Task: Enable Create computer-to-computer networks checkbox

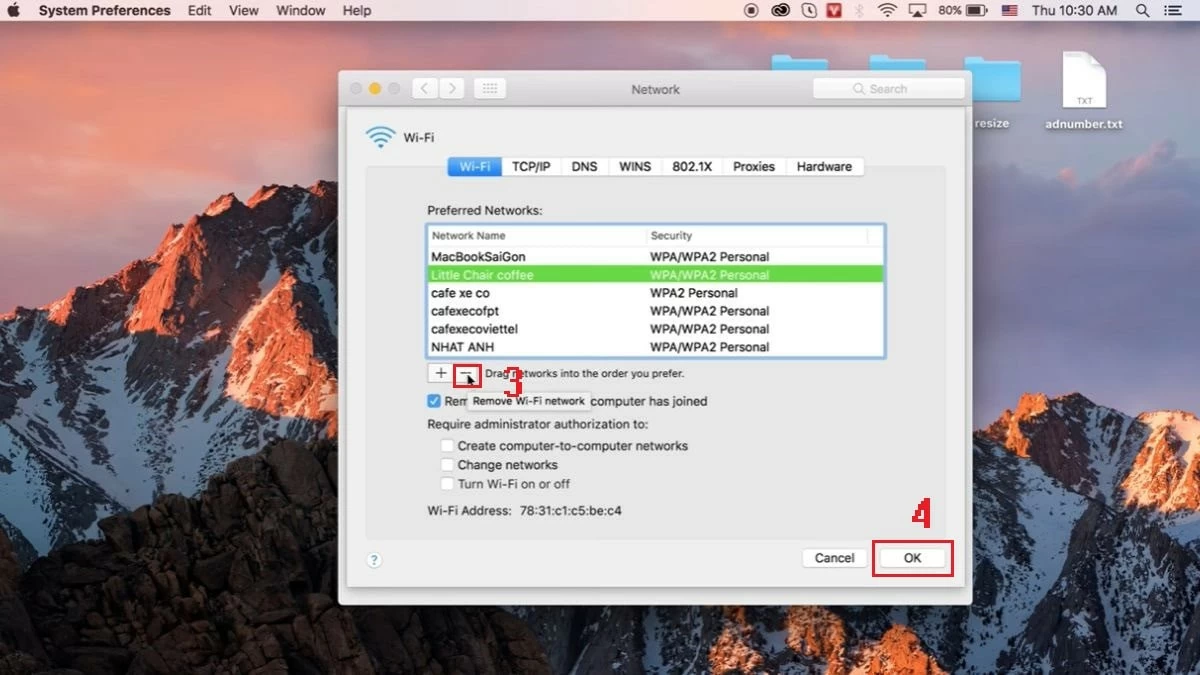Action: 448,446
